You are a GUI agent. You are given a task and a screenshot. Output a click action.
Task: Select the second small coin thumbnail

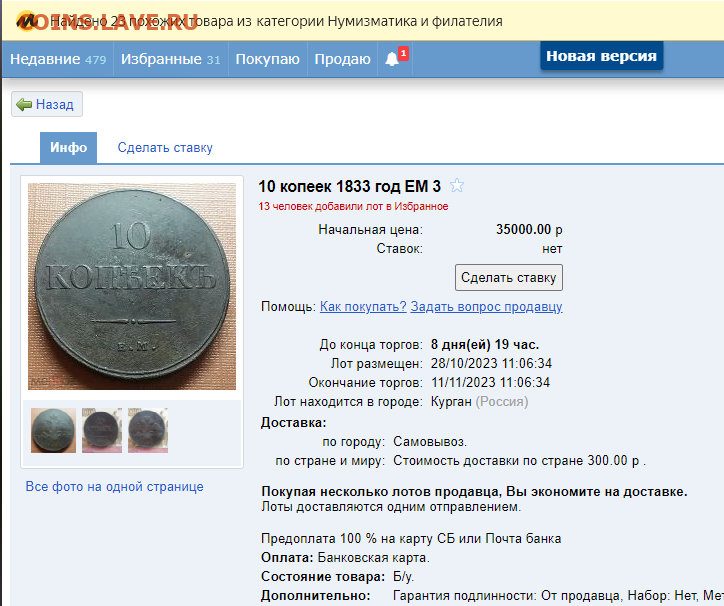coord(102,430)
